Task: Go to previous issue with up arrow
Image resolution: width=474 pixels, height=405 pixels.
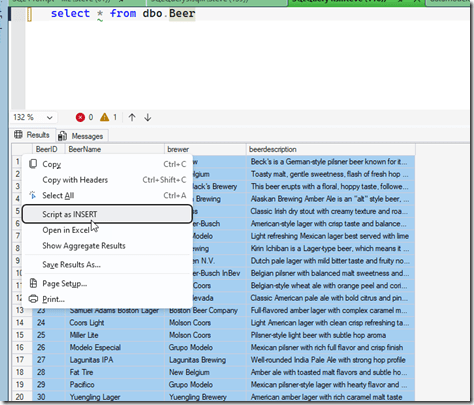Action: click(x=132, y=117)
